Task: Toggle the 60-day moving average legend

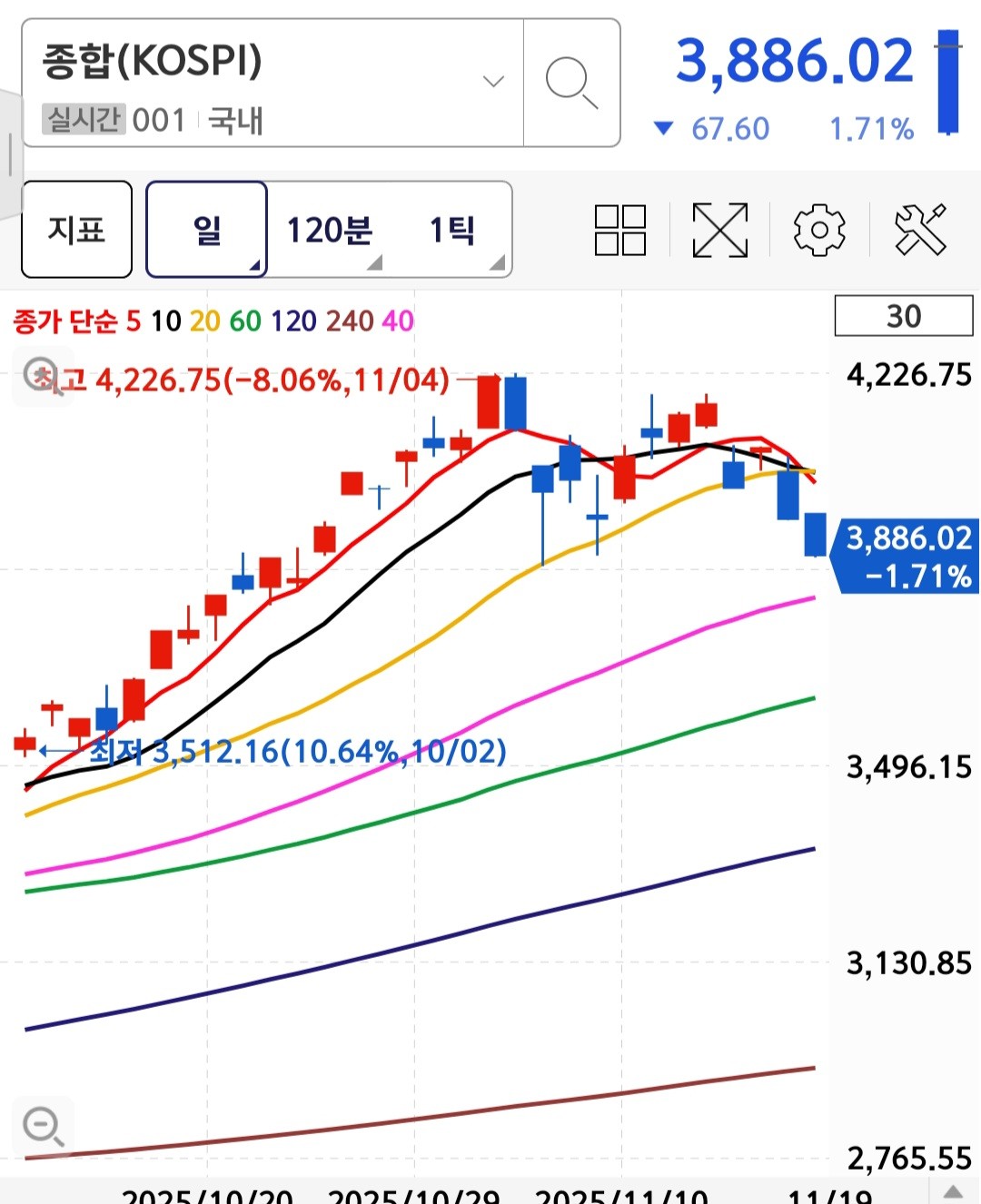Action: 245,321
